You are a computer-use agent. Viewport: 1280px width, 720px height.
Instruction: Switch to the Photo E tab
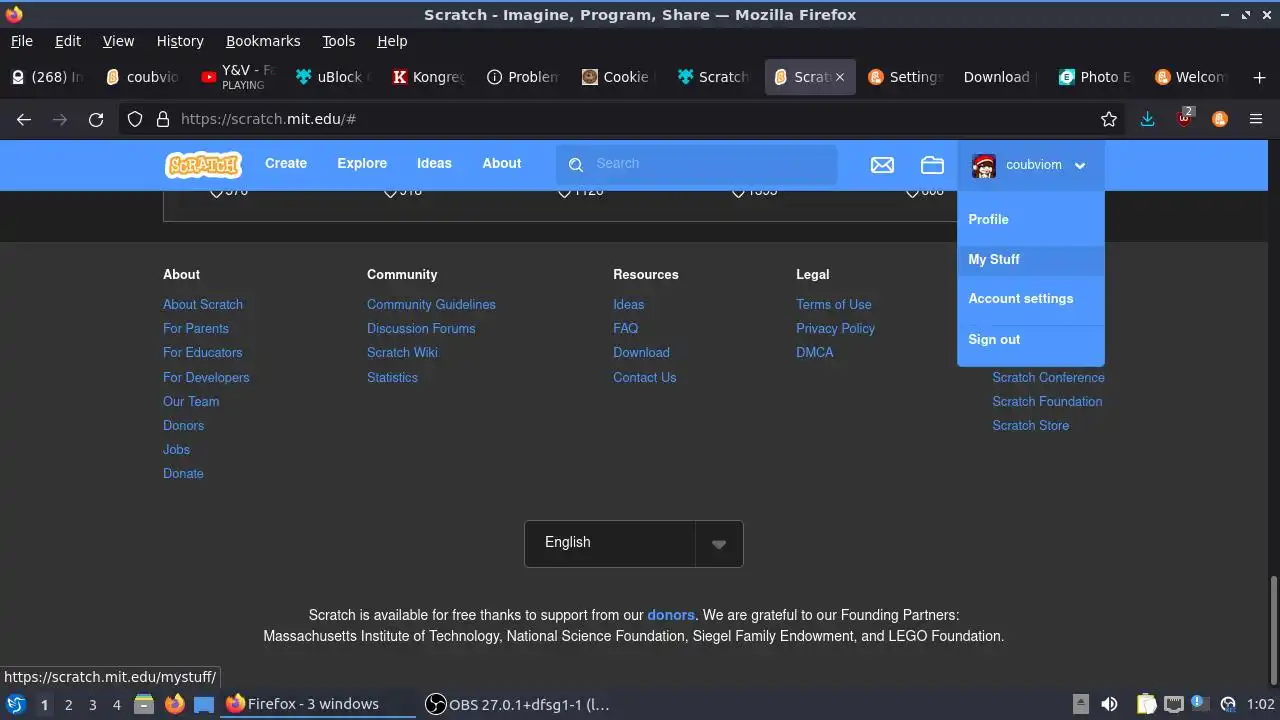point(1094,77)
